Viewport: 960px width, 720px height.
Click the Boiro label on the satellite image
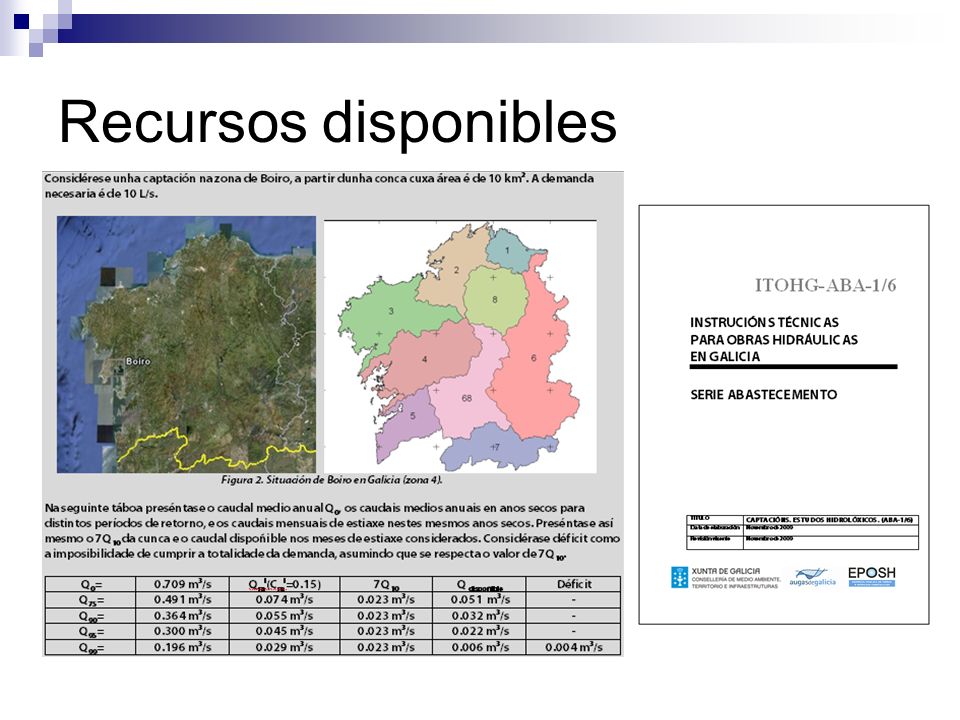[138, 361]
